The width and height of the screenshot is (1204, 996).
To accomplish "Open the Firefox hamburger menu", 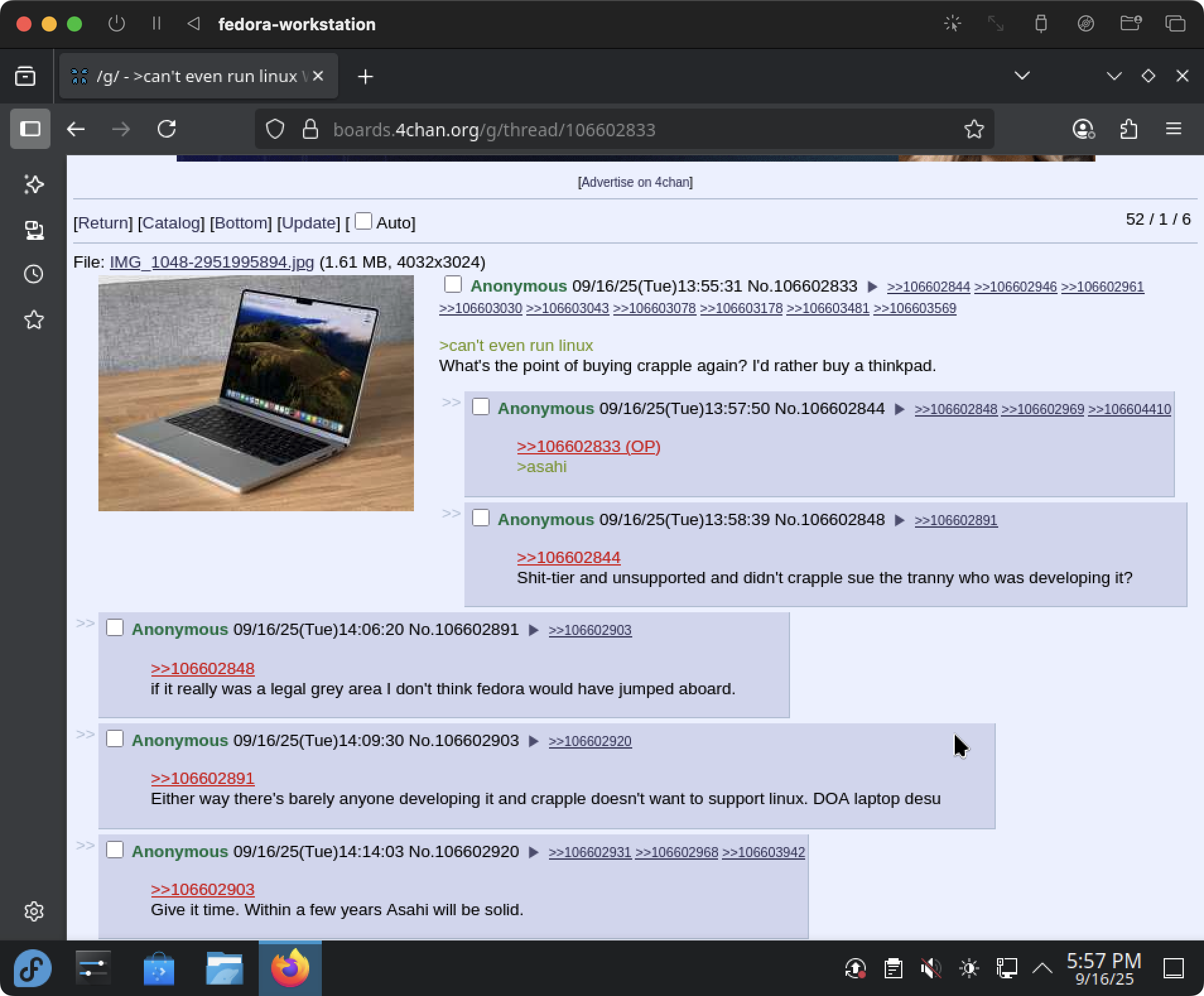I will point(1174,129).
